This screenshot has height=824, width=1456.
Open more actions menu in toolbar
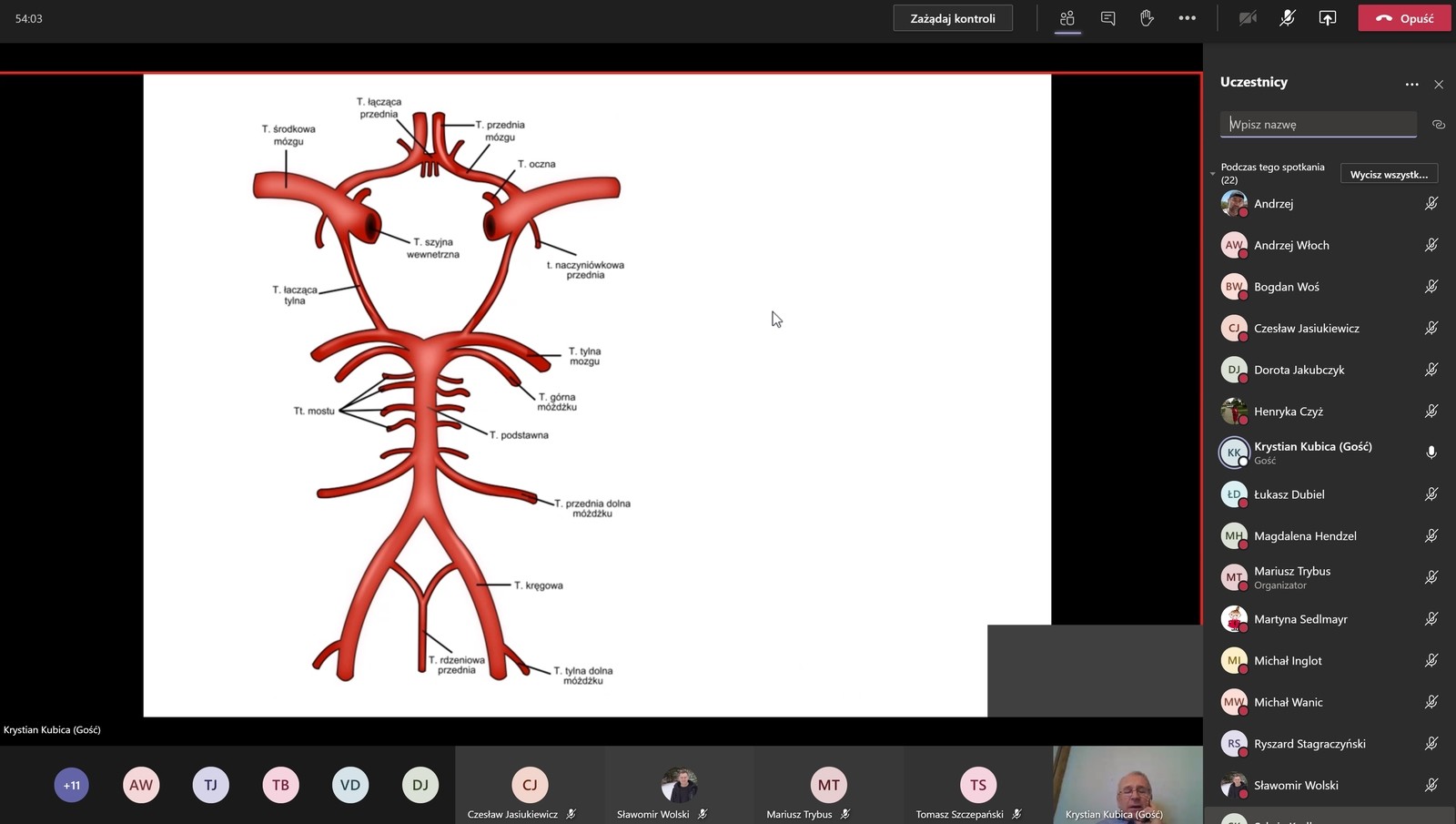1187,18
